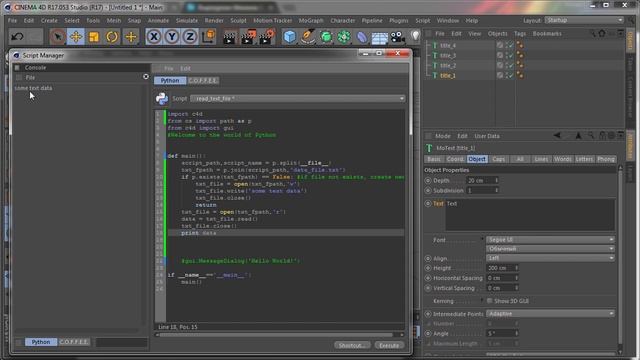Viewport: 640px width, 360px height.
Task: Select the spline Pen tool
Action: pos(308,37)
